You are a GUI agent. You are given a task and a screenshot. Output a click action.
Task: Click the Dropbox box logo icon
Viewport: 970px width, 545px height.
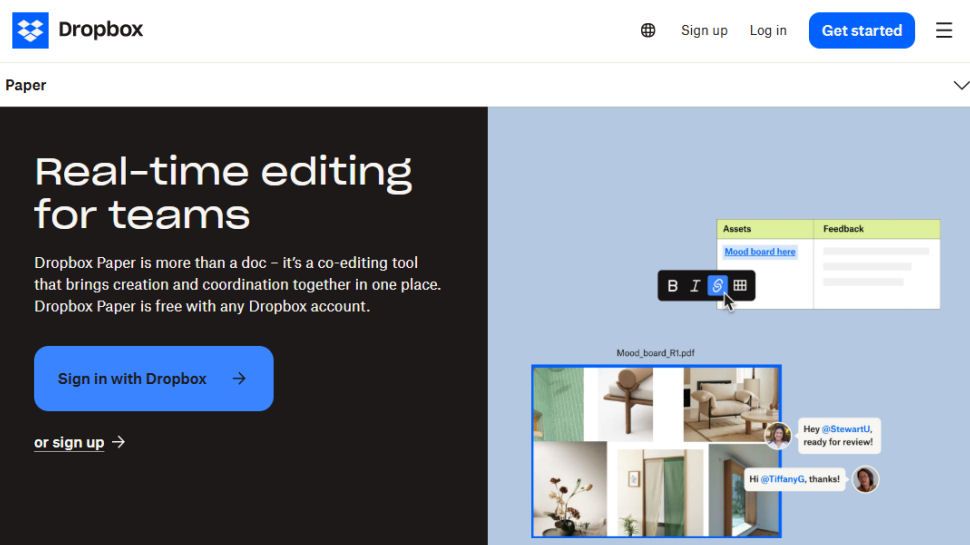pos(31,31)
